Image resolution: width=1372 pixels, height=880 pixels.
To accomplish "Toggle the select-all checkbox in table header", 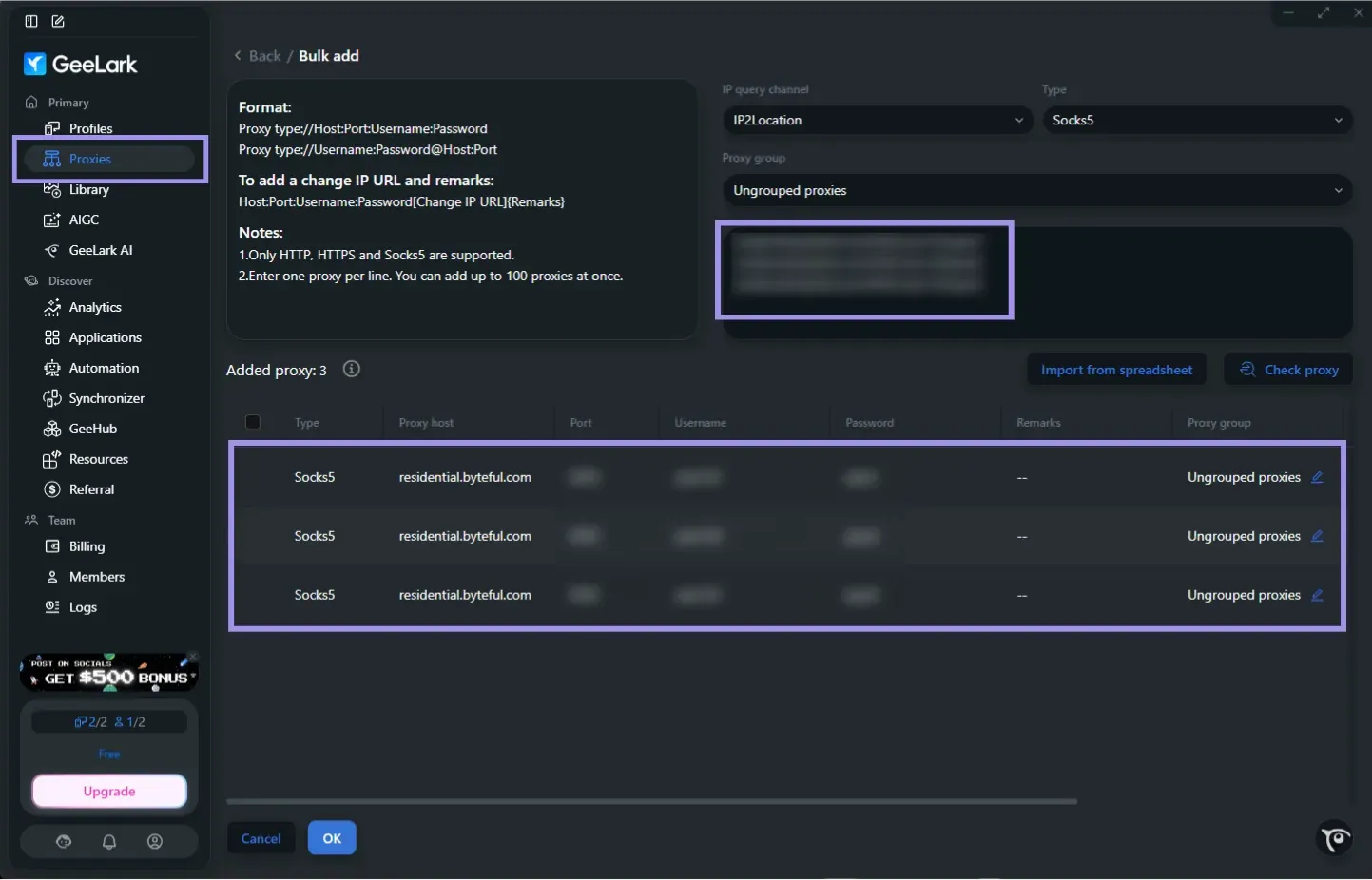I will click(253, 422).
